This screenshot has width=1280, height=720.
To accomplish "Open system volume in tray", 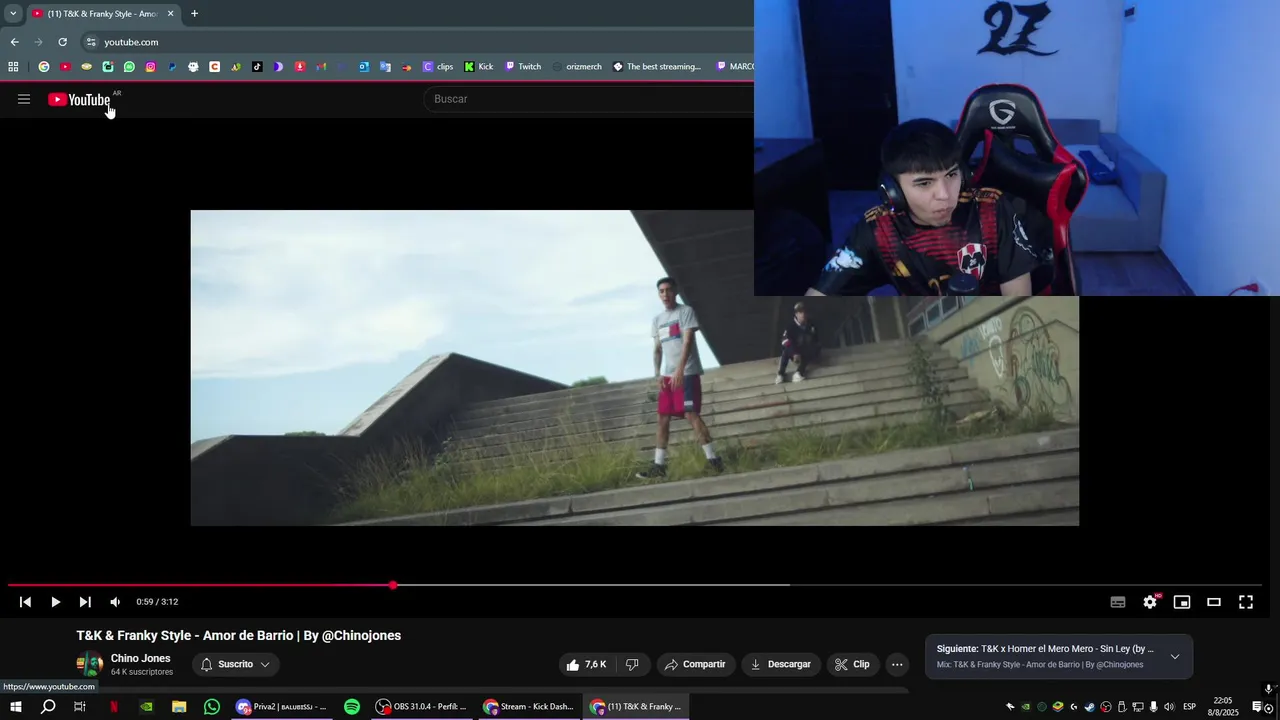I will (x=1169, y=707).
